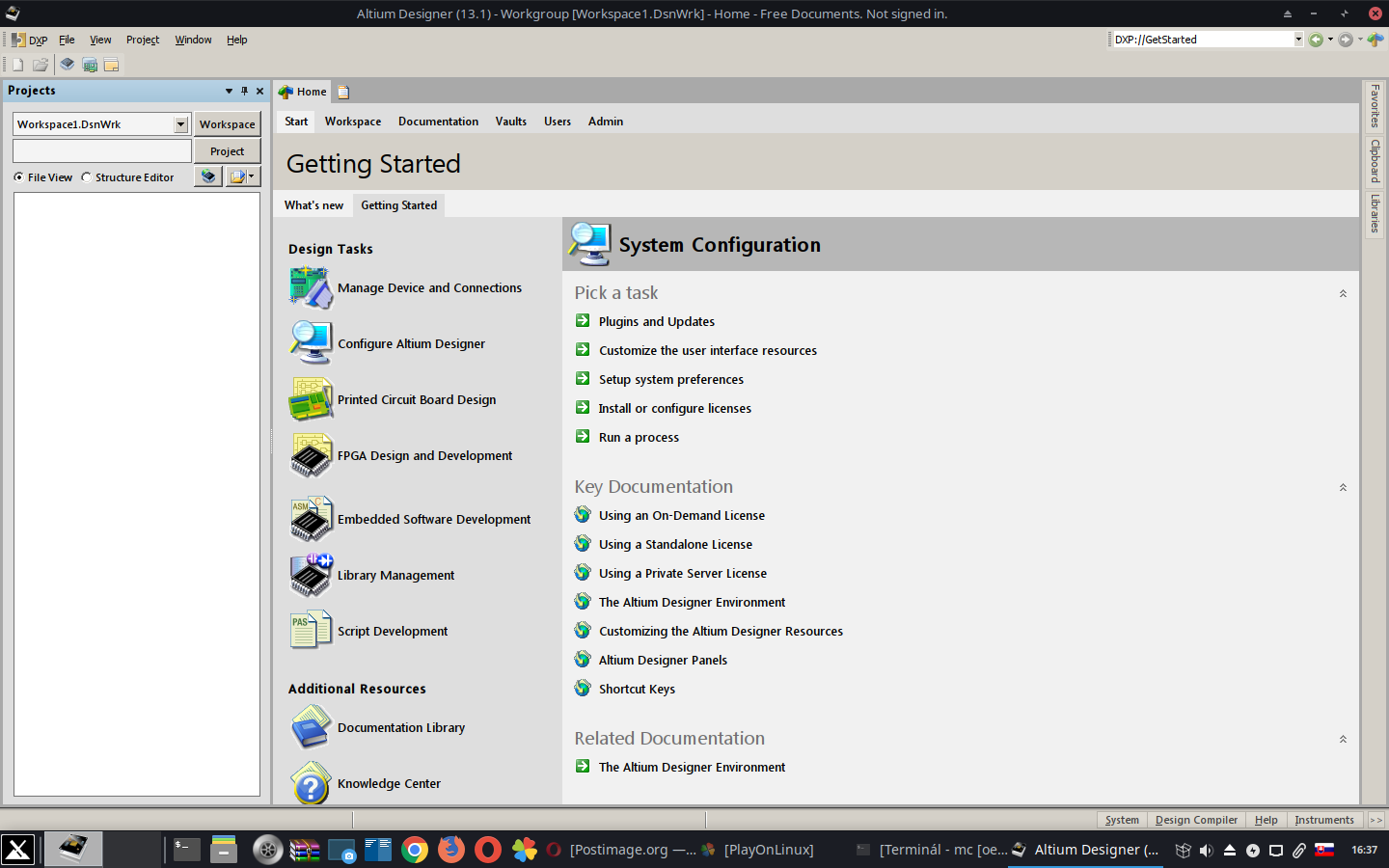Open the View menu

[100, 40]
